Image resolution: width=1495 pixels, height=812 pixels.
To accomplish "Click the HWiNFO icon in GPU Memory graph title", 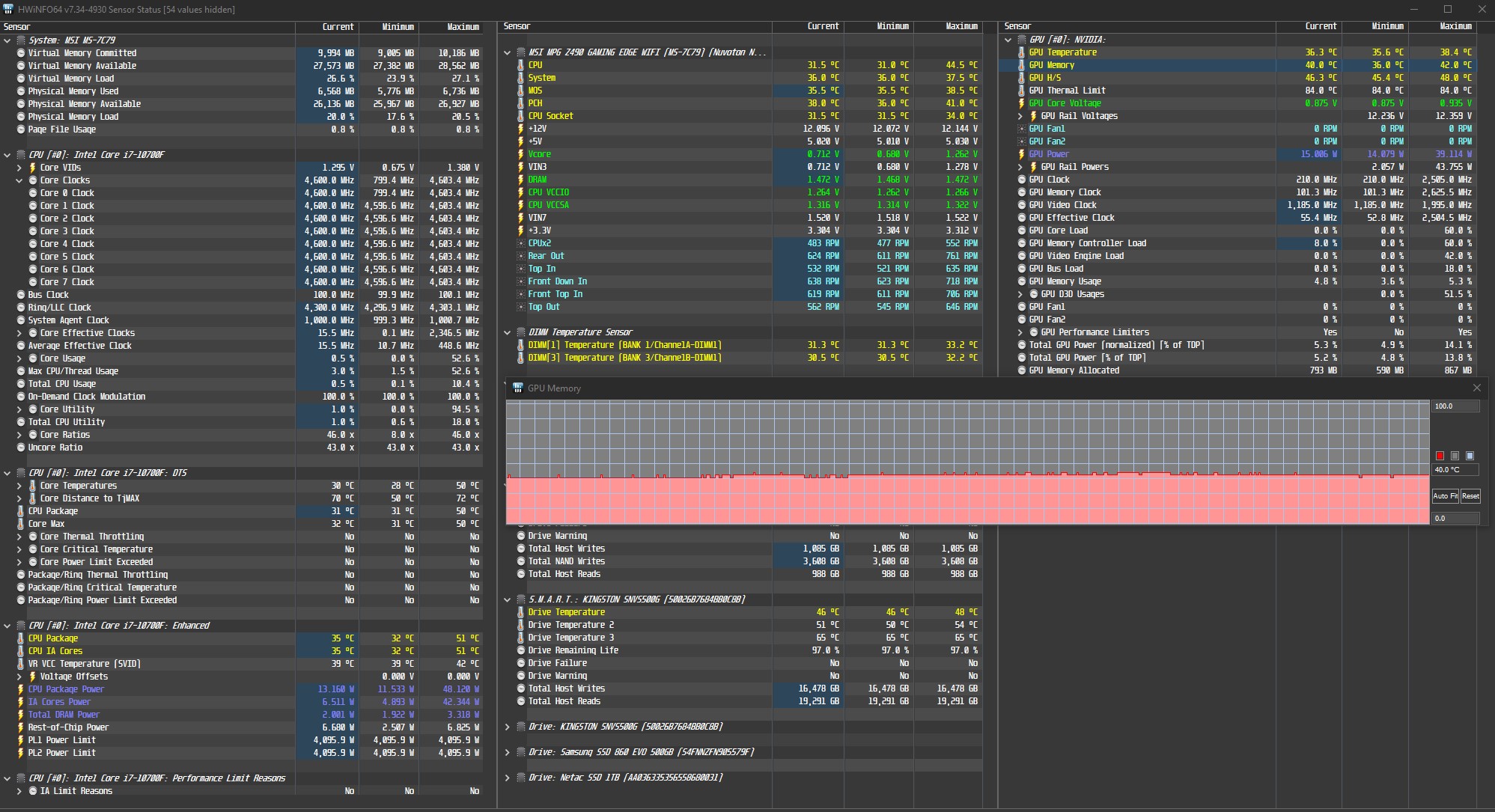I will [x=517, y=388].
